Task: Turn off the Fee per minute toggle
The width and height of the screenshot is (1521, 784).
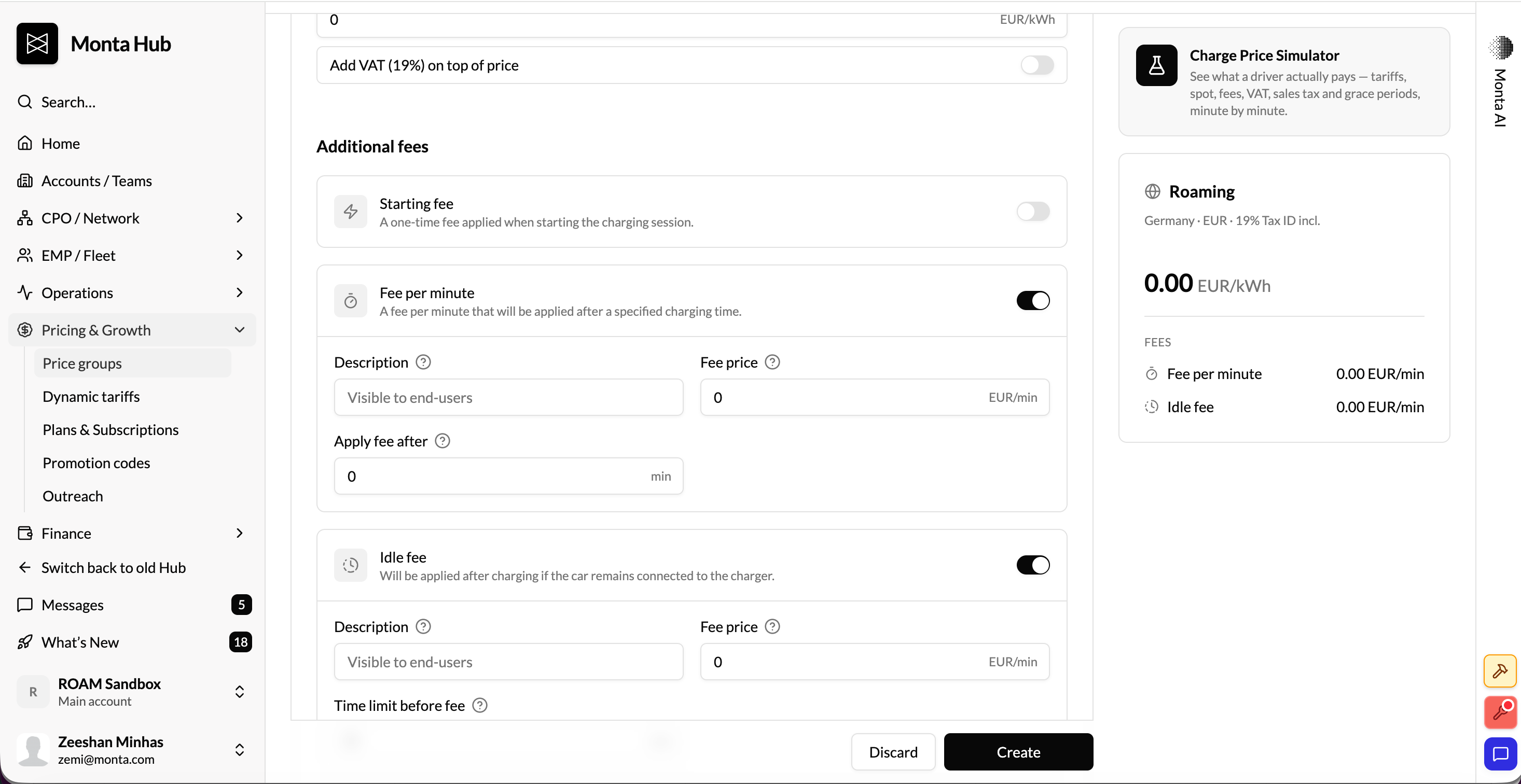Action: coord(1033,301)
